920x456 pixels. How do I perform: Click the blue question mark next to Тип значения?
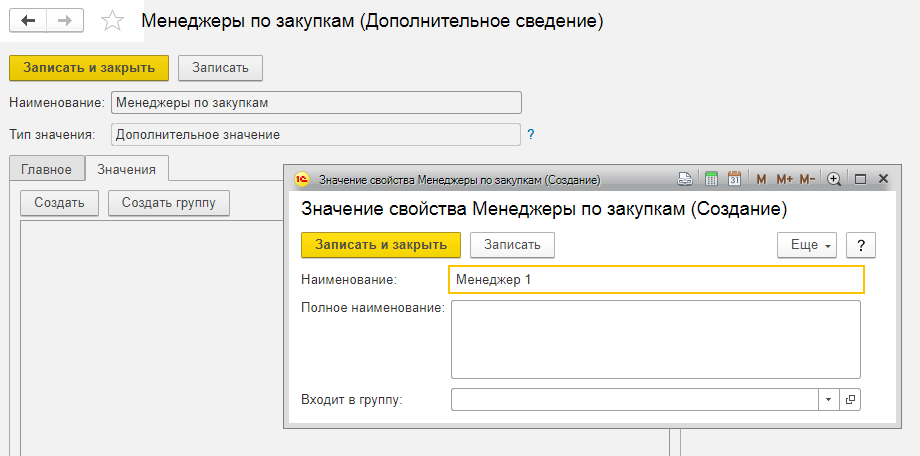click(531, 134)
